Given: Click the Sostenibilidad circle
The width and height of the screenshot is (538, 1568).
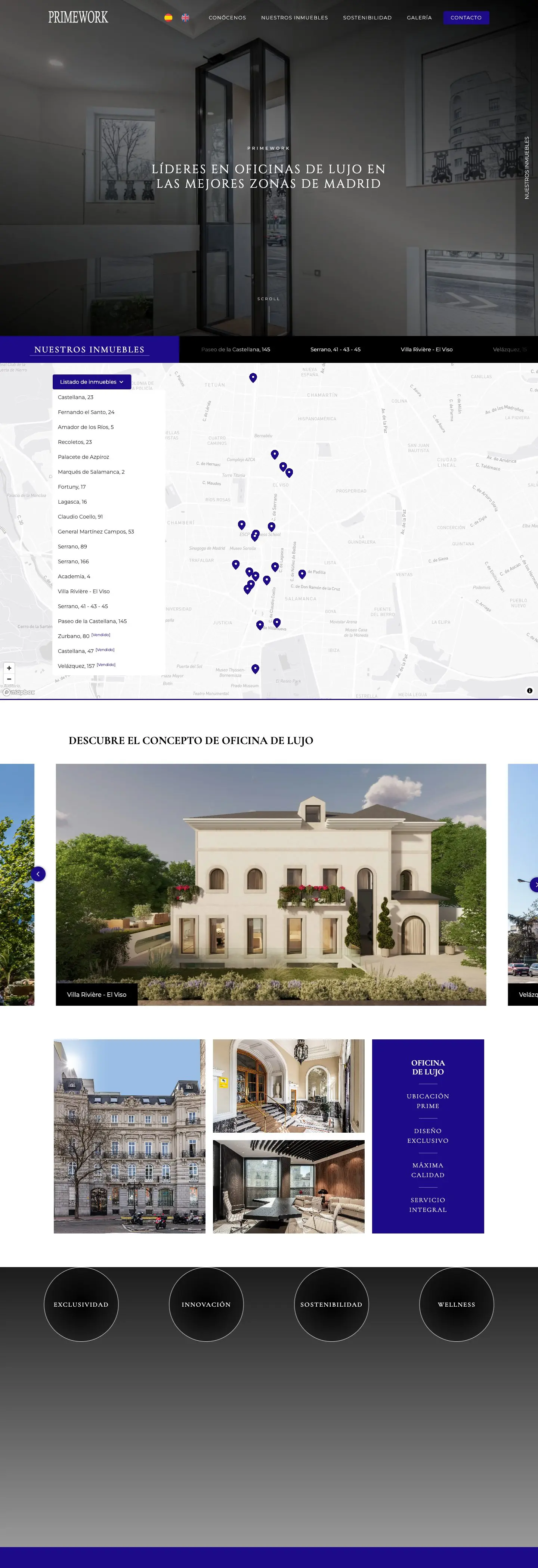Looking at the screenshot, I should (x=331, y=1304).
